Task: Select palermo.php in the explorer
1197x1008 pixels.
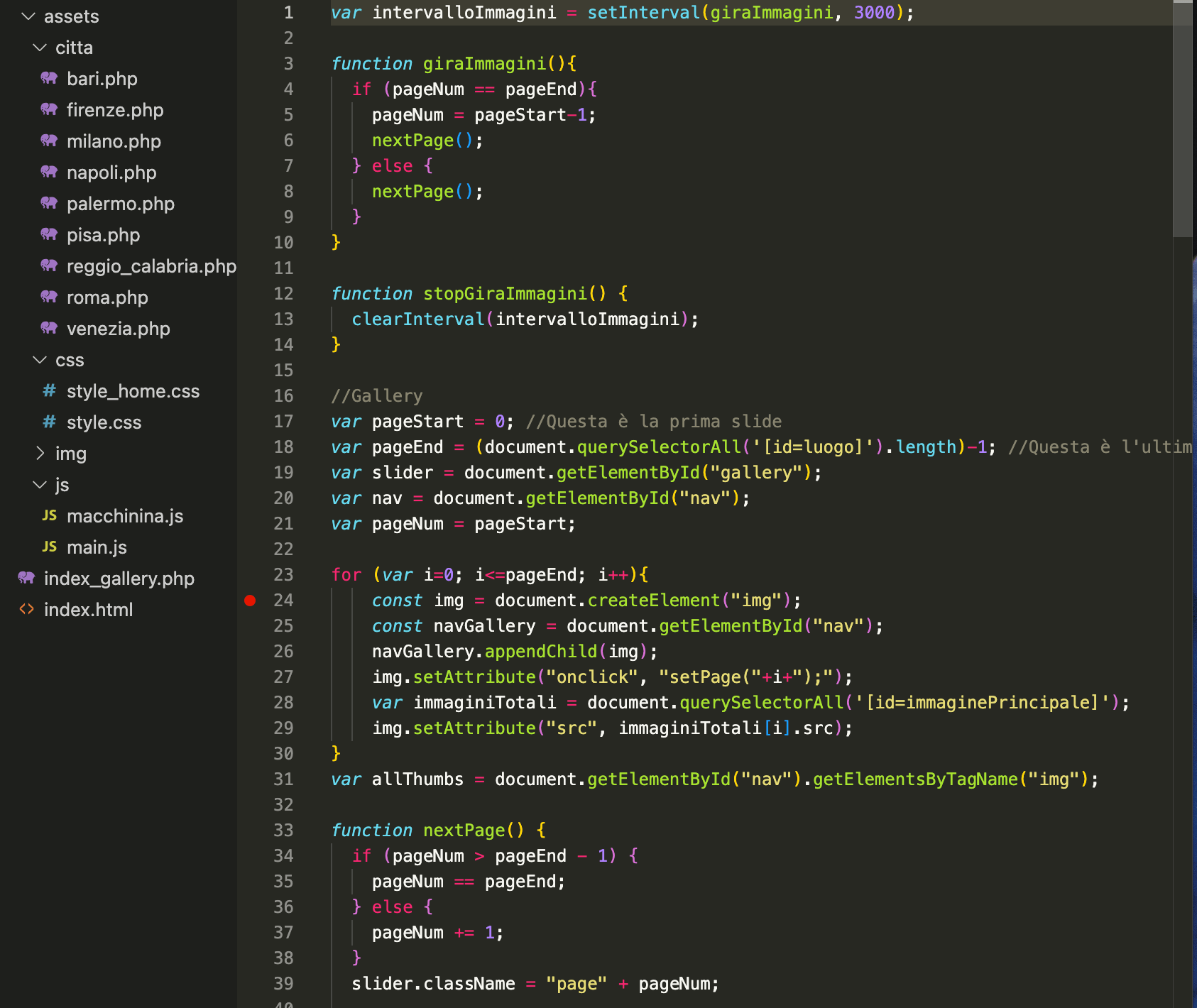Action: pyautogui.click(x=120, y=204)
